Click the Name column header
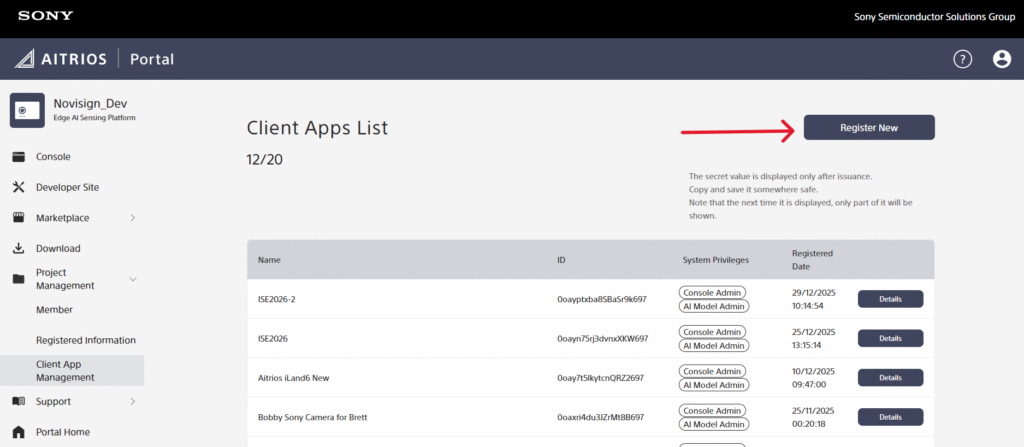 click(269, 260)
